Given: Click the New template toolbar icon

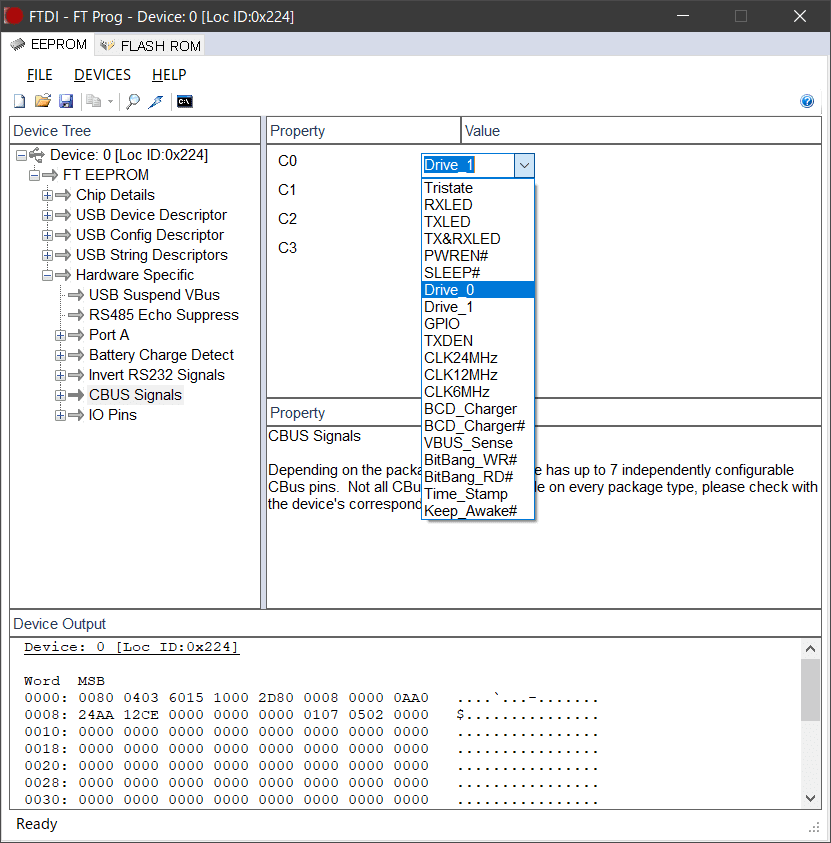Looking at the screenshot, I should [x=20, y=101].
